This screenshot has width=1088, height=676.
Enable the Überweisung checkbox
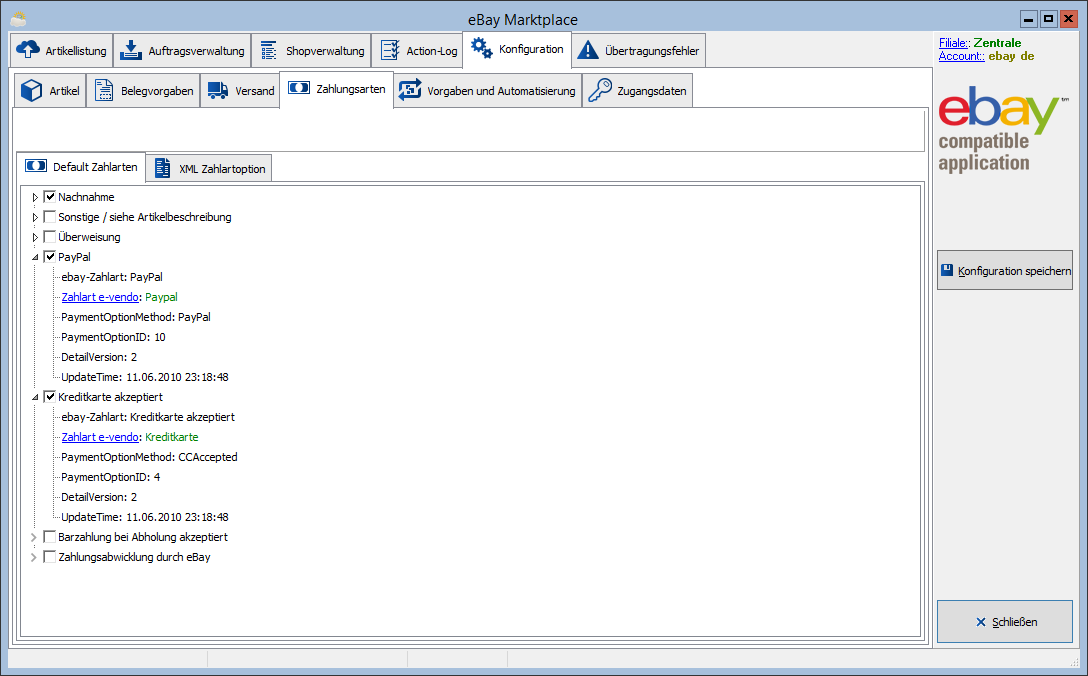pyautogui.click(x=50, y=237)
